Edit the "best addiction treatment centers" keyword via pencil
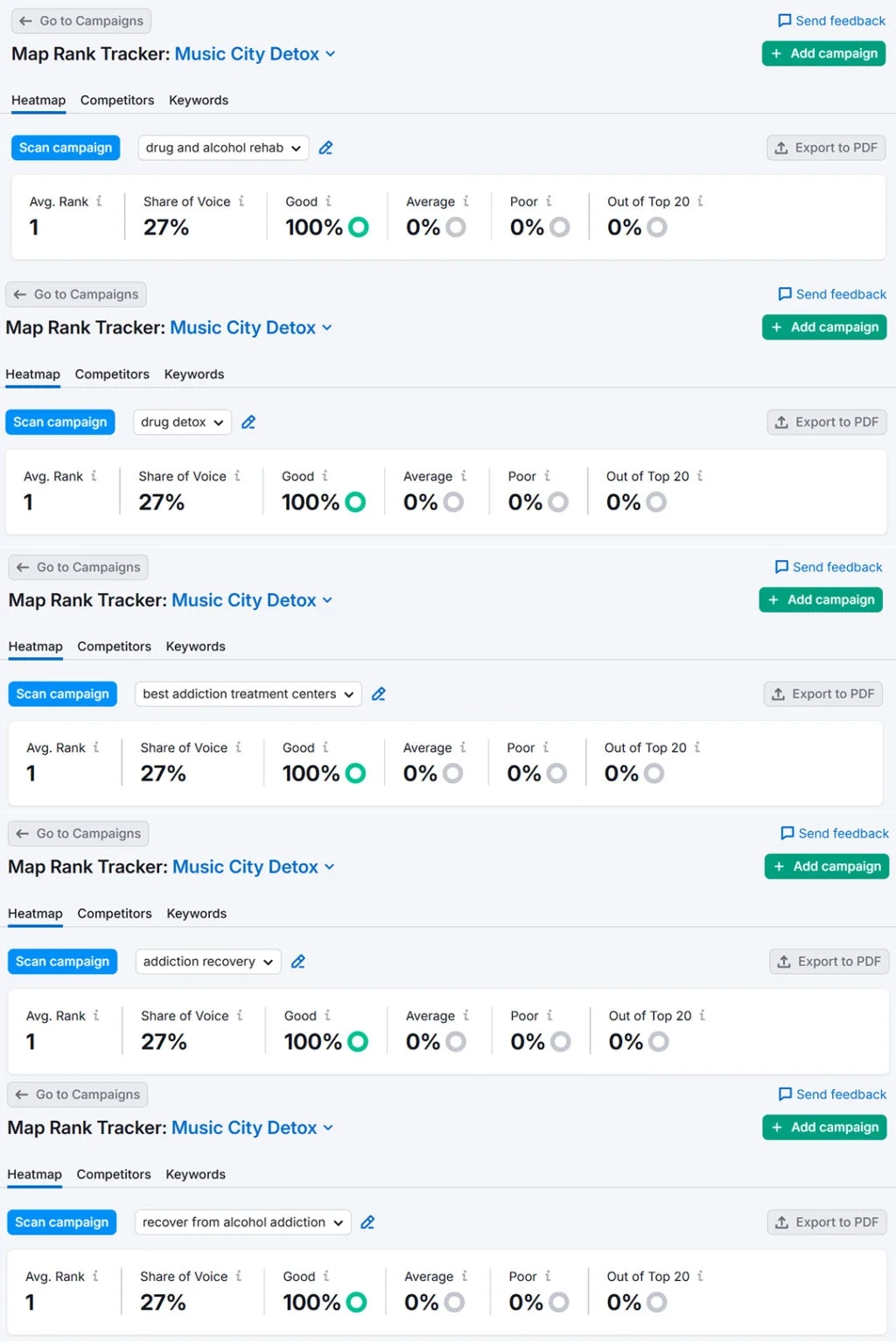896x1344 pixels. [379, 694]
